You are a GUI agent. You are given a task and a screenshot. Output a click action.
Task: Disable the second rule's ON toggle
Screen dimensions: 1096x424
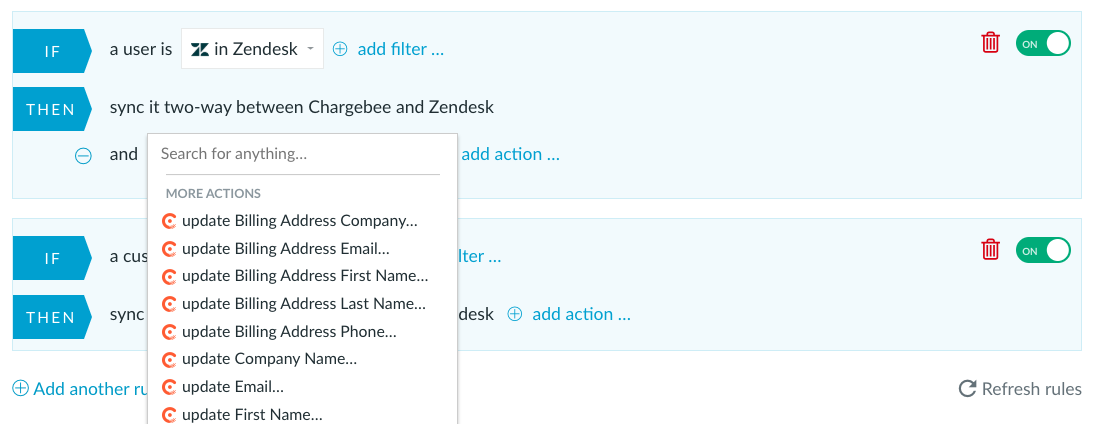pyautogui.click(x=1044, y=250)
